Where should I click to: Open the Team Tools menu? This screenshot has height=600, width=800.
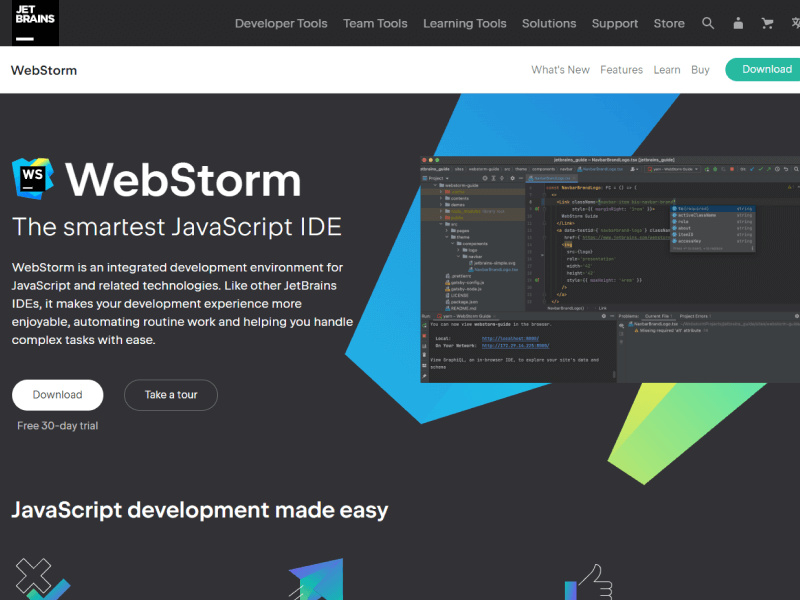point(375,23)
